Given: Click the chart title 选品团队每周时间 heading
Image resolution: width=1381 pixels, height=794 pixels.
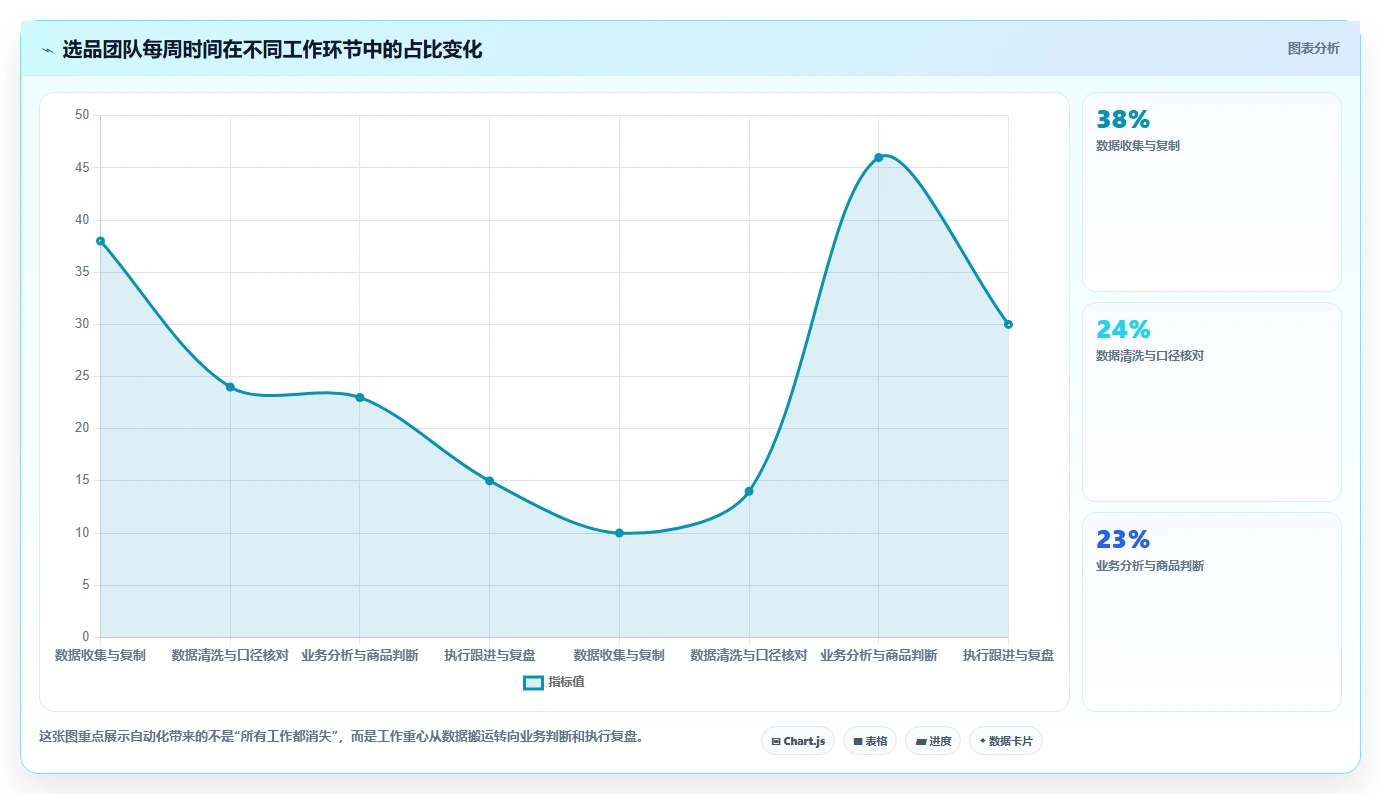Looking at the screenshot, I should click(272, 50).
